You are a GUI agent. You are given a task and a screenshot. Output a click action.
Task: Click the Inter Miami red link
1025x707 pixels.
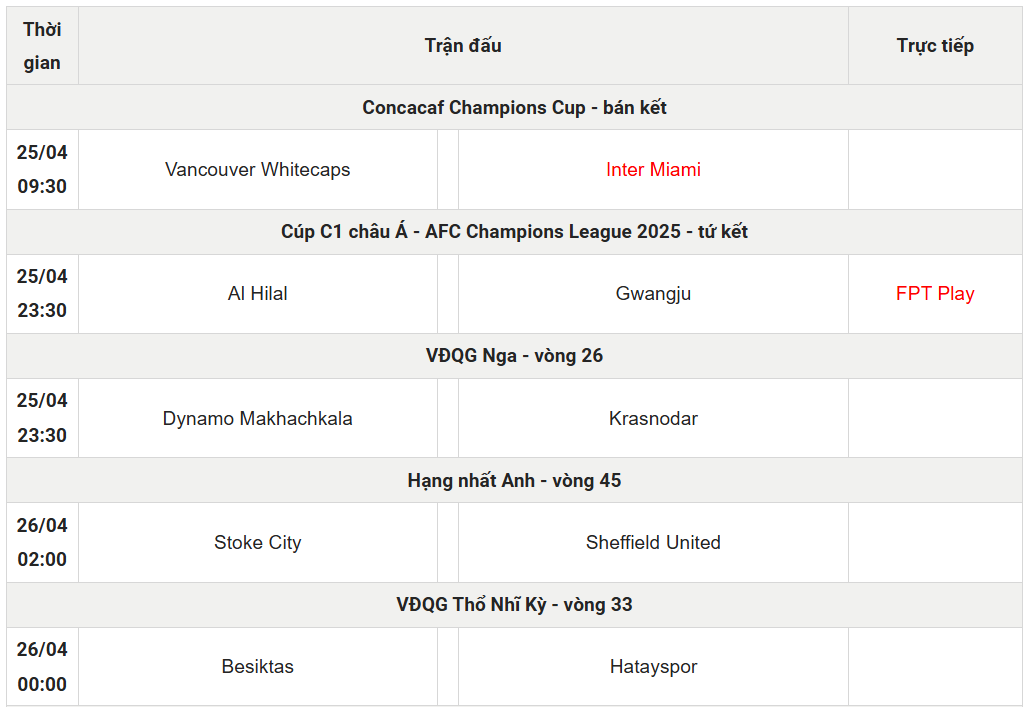653,170
